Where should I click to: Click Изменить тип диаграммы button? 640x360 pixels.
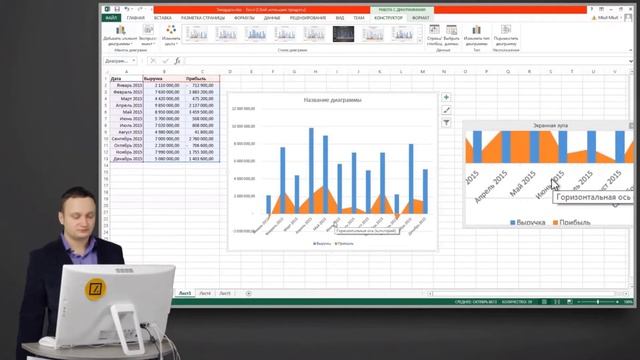[476, 35]
